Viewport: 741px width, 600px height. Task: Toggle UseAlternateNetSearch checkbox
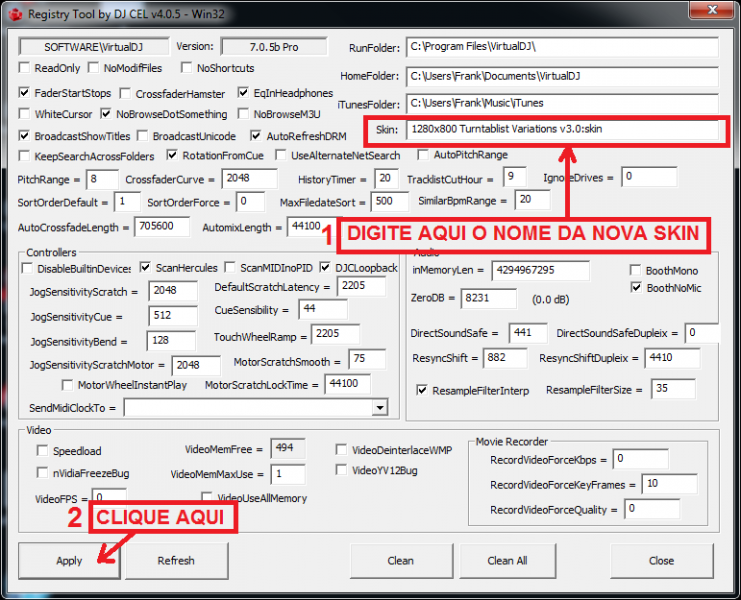tap(281, 155)
